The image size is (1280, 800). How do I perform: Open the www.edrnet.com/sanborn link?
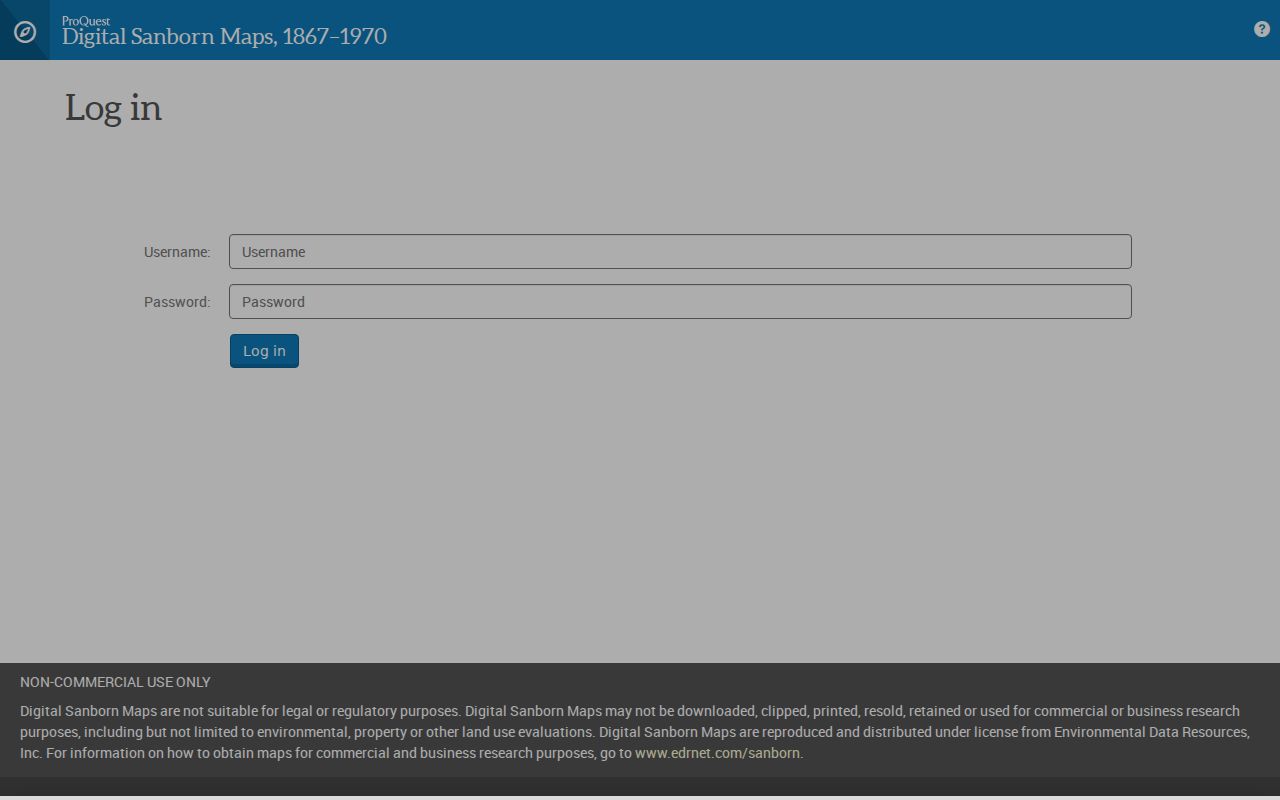tap(717, 753)
